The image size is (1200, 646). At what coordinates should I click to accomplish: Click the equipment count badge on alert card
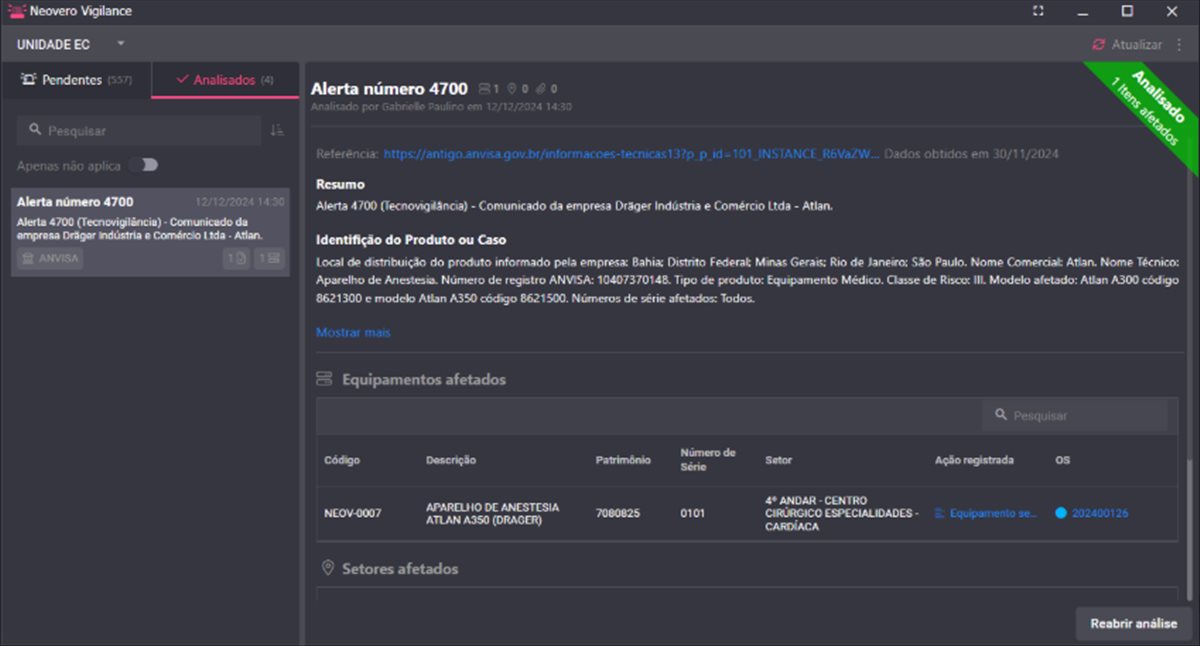[x=268, y=258]
